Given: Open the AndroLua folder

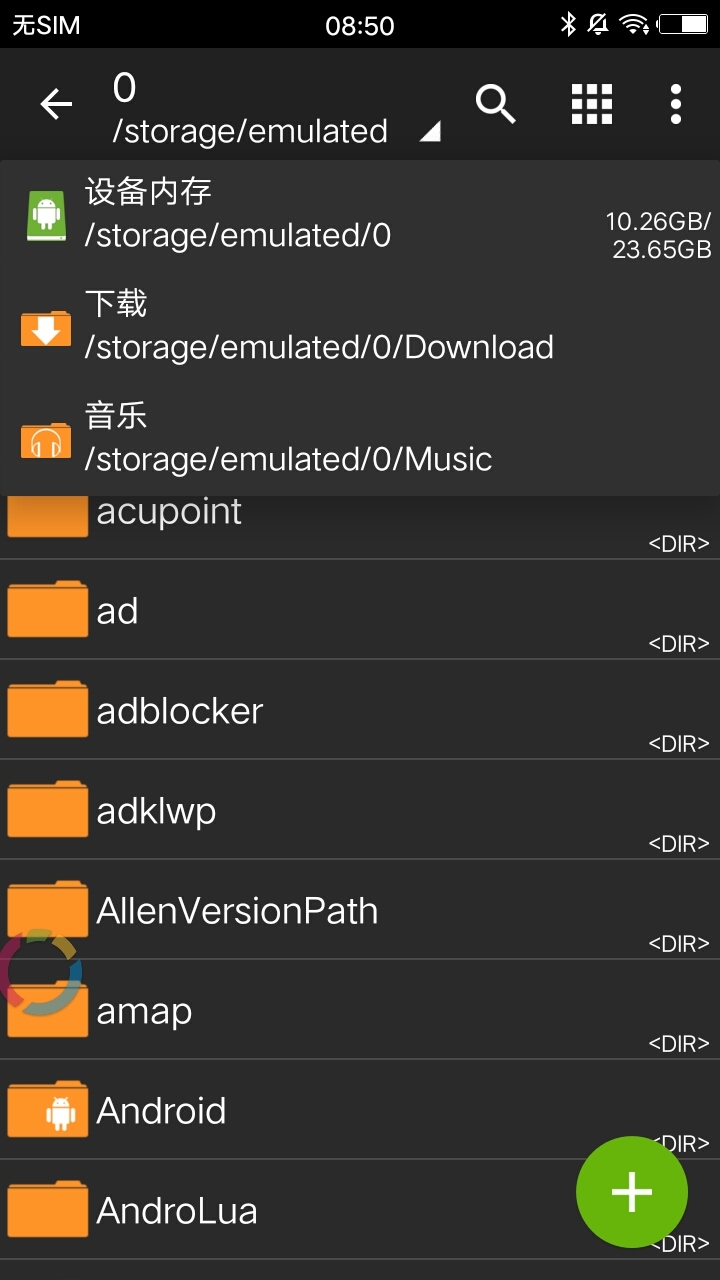Looking at the screenshot, I should pos(177,1211).
